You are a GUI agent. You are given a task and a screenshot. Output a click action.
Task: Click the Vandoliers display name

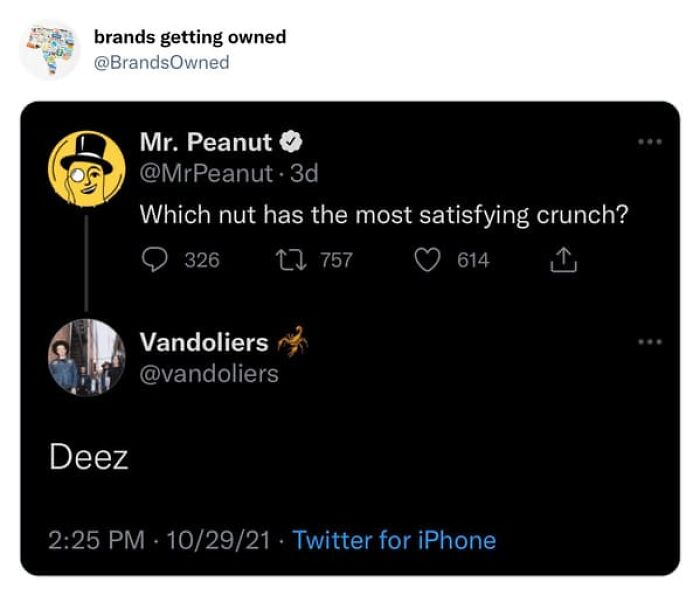point(204,343)
